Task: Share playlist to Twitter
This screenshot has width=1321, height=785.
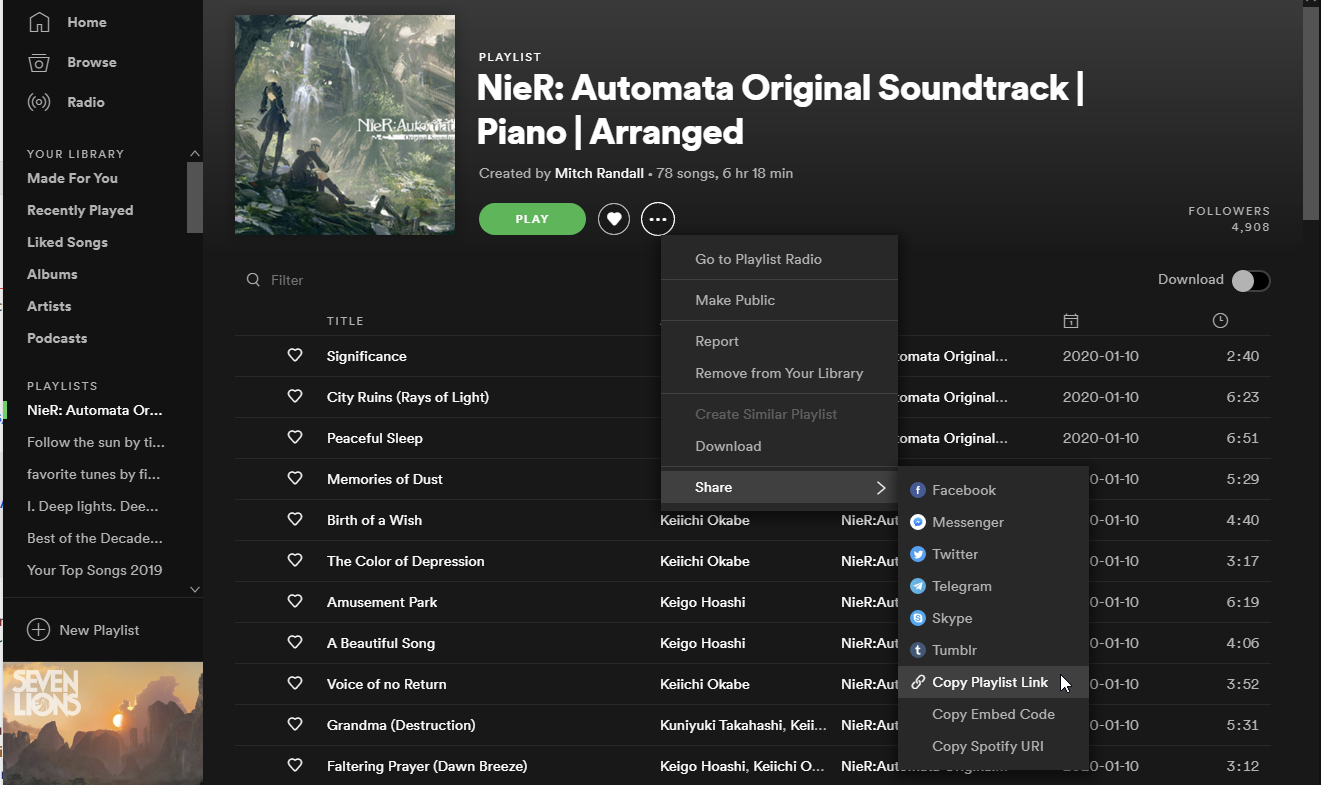Action: click(993, 554)
